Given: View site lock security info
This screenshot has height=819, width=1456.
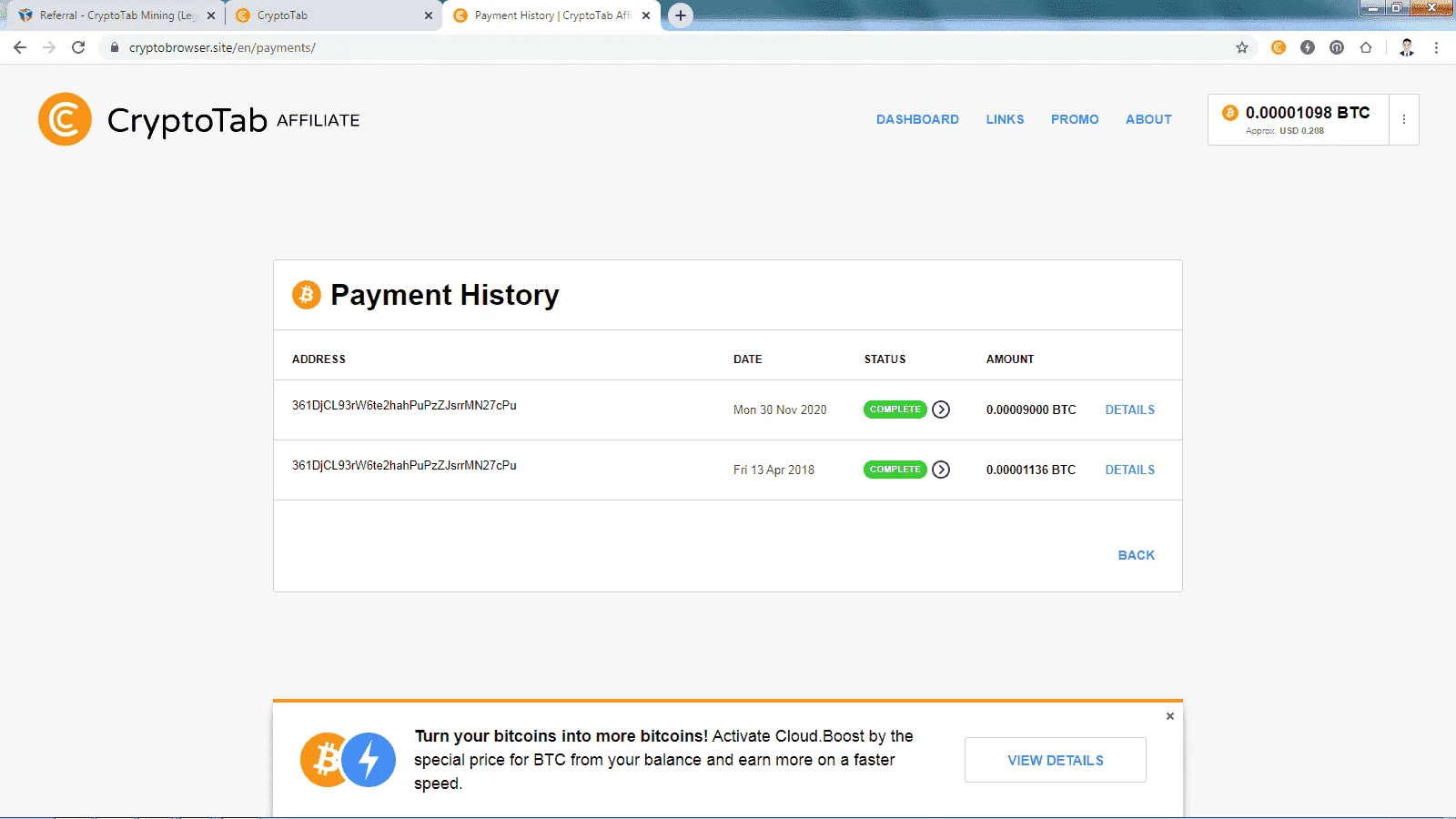Looking at the screenshot, I should pos(114,47).
